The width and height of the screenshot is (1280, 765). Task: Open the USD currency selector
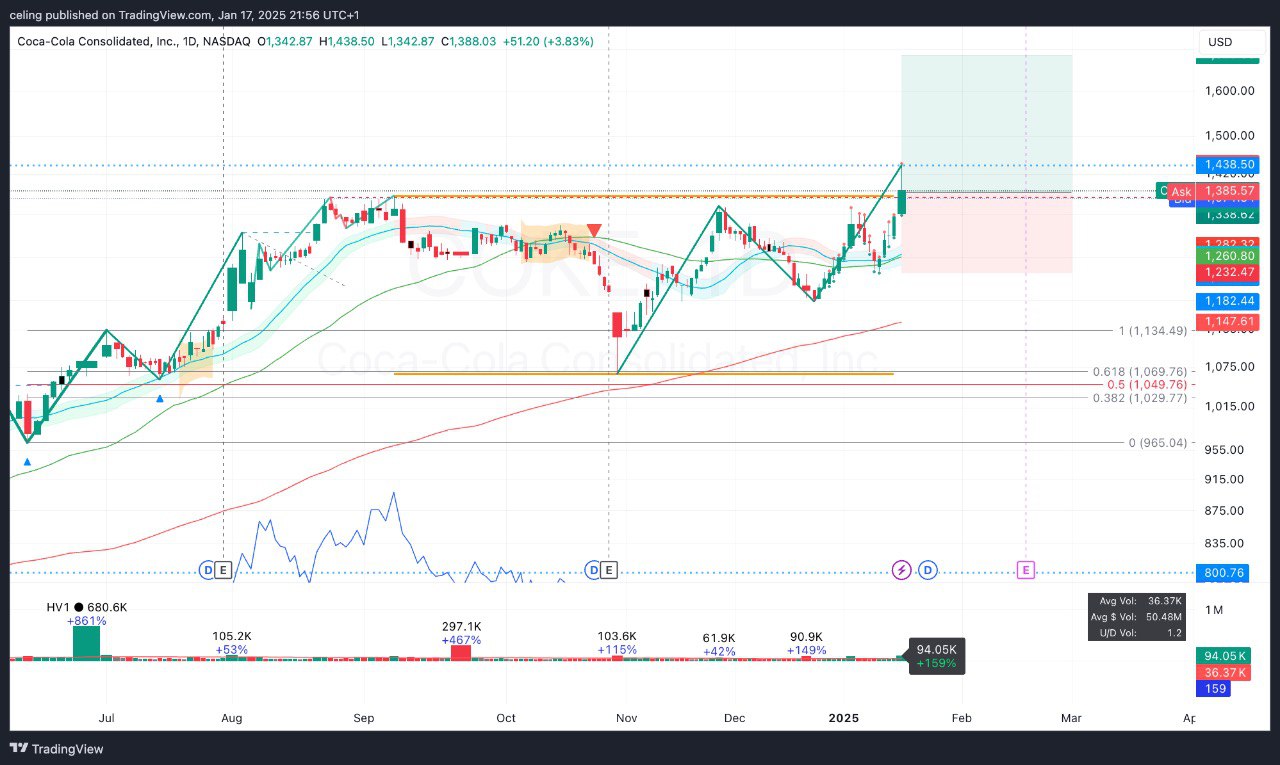pos(1220,42)
